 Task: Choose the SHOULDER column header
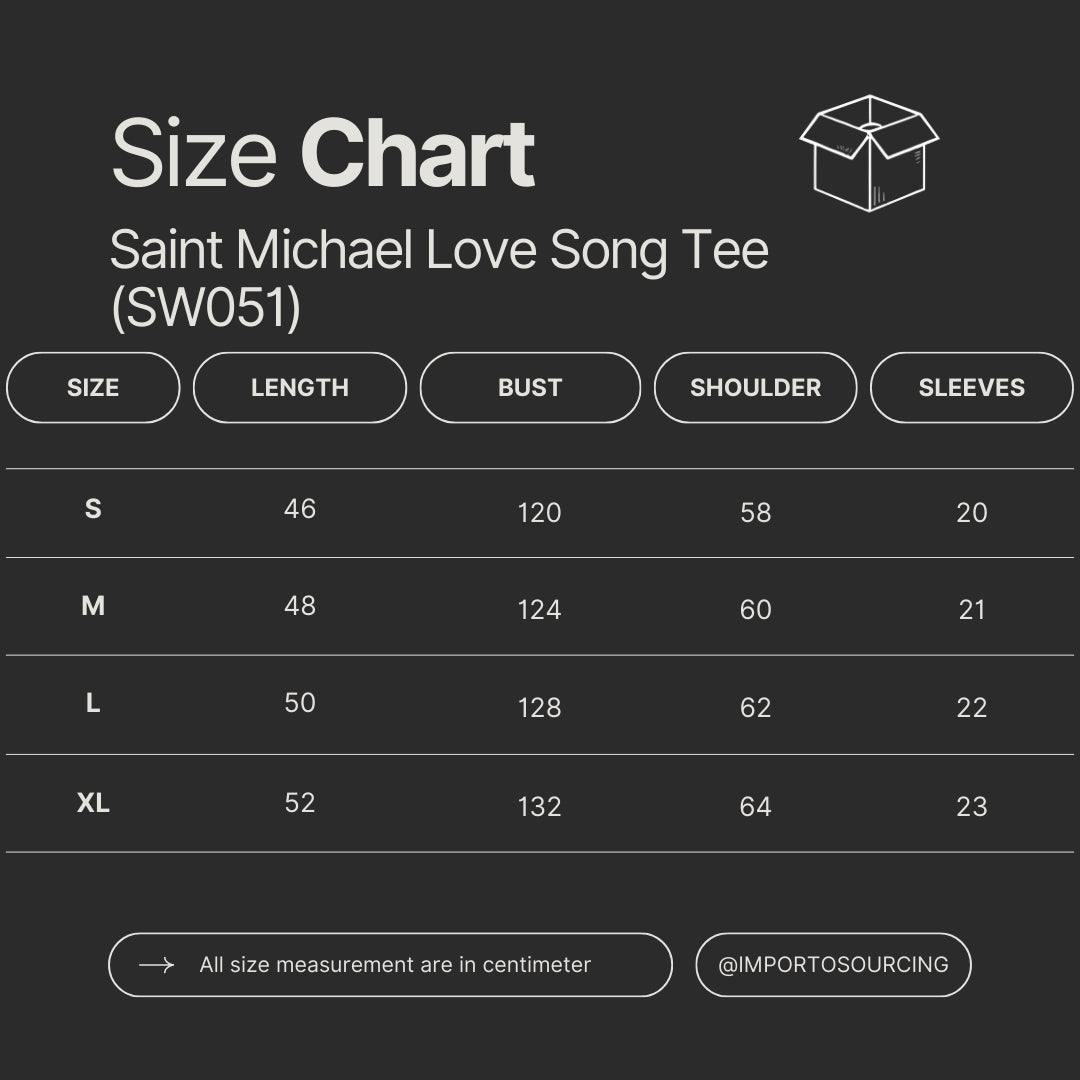pyautogui.click(x=755, y=388)
